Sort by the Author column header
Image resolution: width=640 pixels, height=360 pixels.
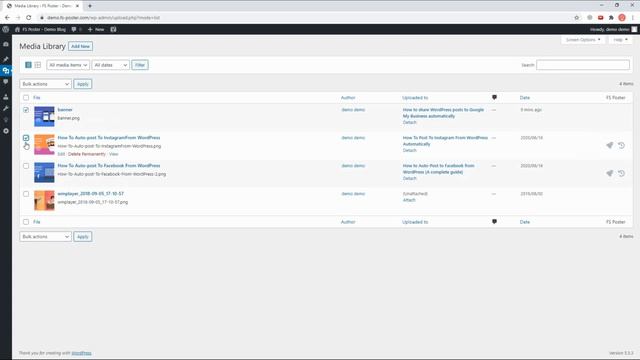coord(348,98)
